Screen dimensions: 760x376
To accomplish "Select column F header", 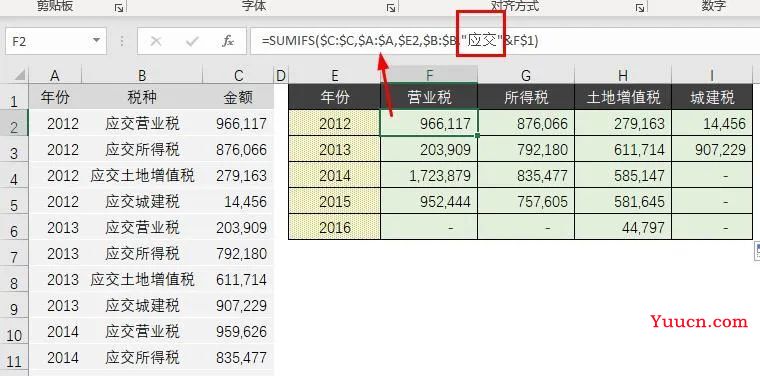I will (x=429, y=75).
